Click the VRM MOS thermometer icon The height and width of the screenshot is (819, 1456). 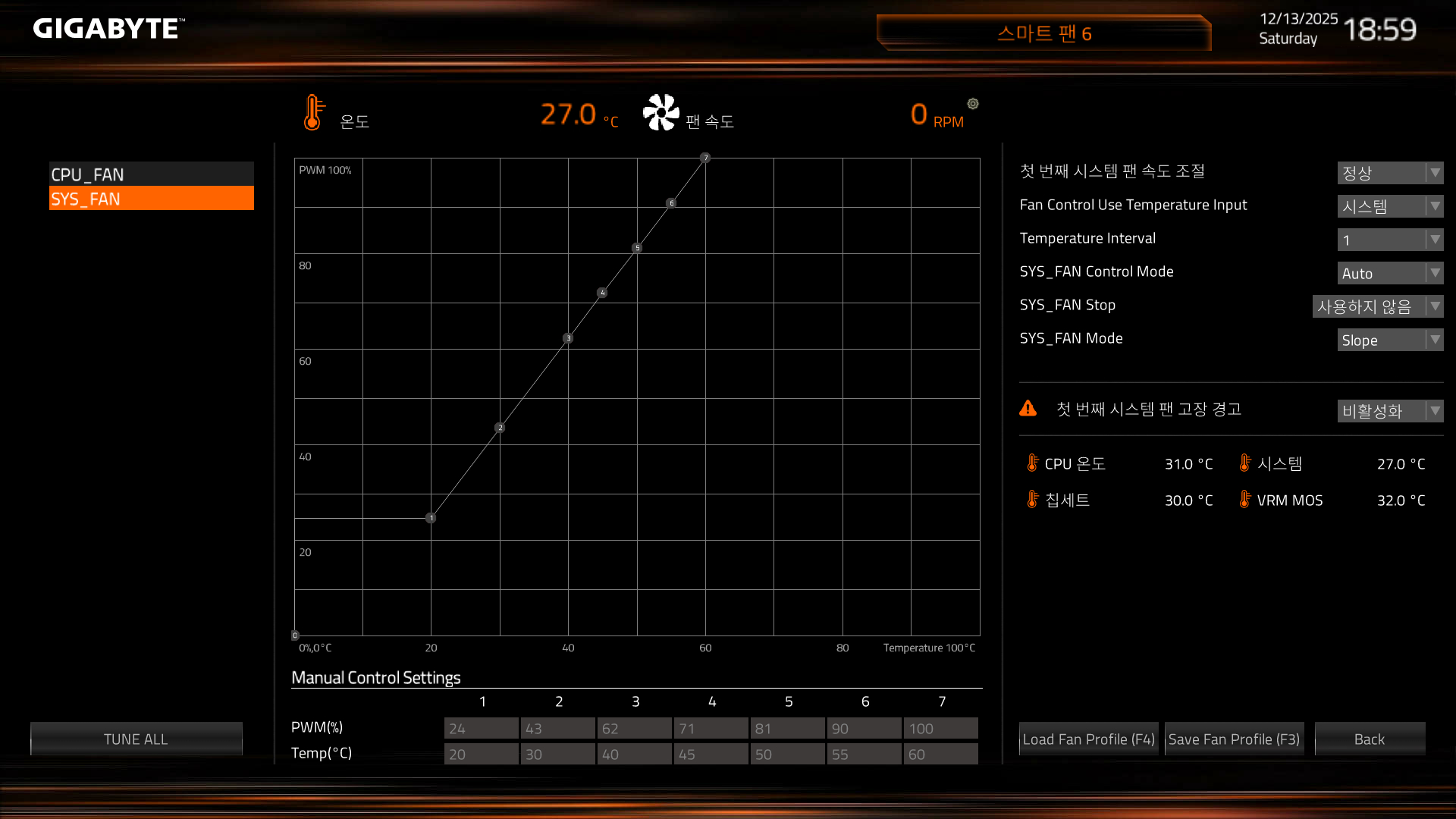tap(1244, 499)
